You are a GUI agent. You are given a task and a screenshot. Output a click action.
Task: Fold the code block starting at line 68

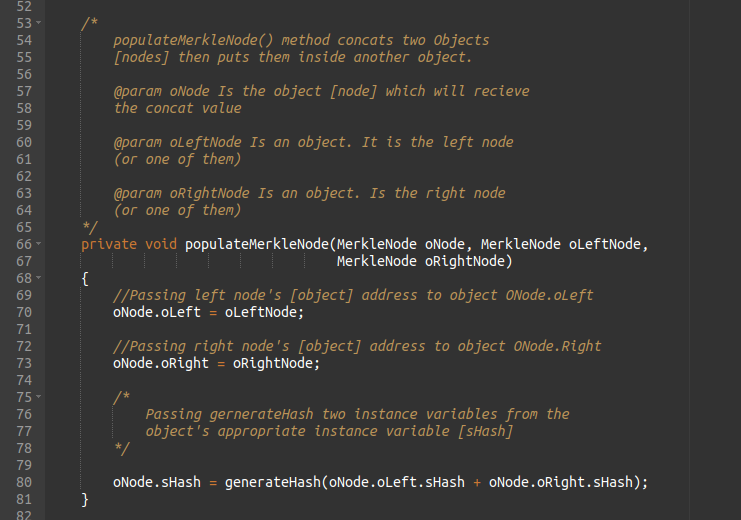click(x=38, y=277)
